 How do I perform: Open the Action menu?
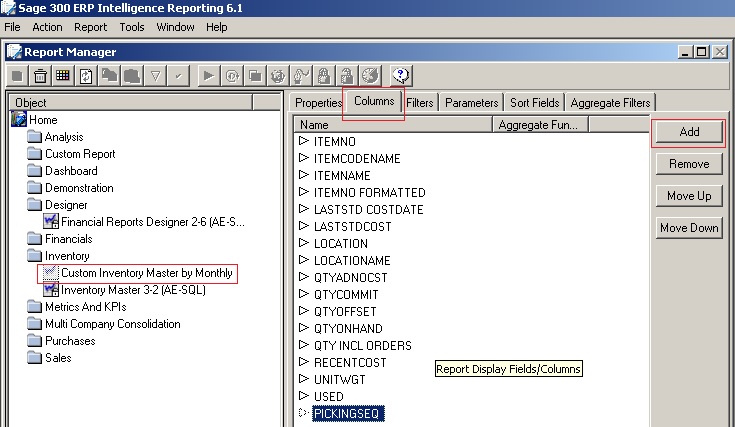pos(47,27)
